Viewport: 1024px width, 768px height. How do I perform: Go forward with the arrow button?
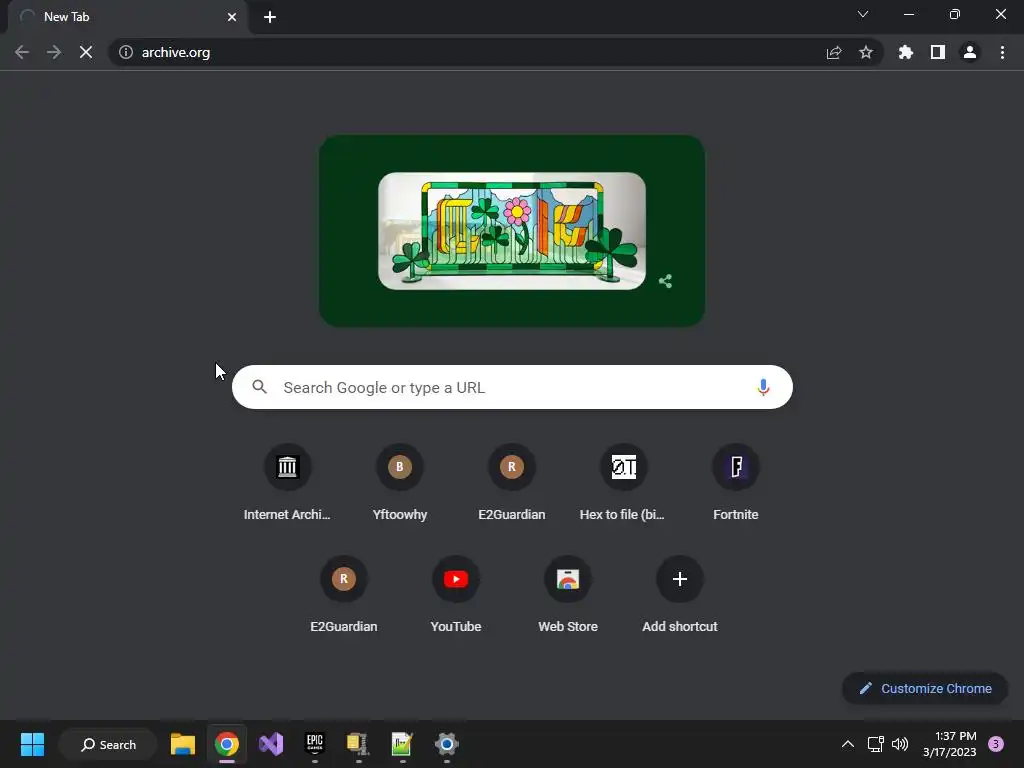[54, 52]
